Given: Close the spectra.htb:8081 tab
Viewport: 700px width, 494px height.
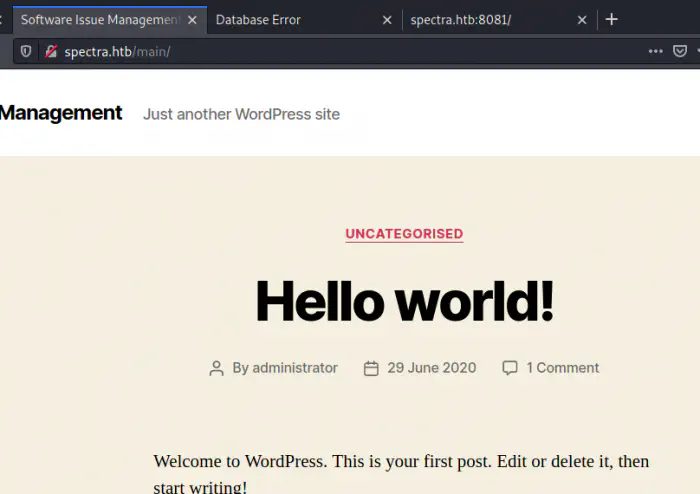Looking at the screenshot, I should pyautogui.click(x=583, y=20).
